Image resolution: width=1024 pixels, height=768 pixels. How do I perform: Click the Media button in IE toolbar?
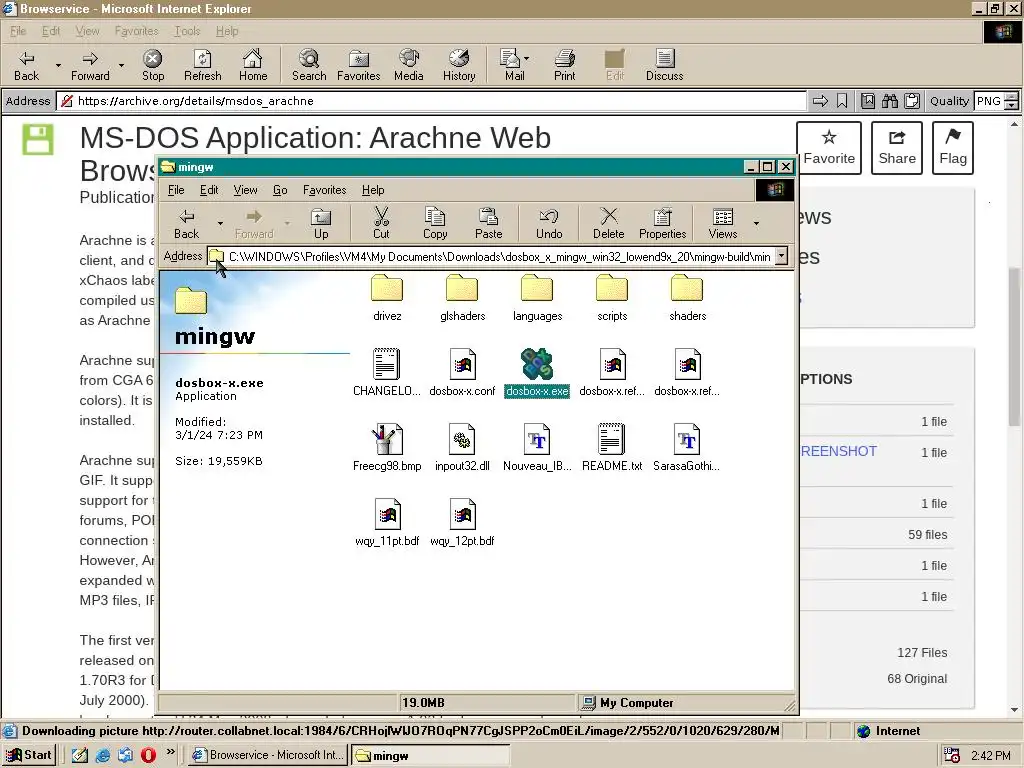(409, 65)
